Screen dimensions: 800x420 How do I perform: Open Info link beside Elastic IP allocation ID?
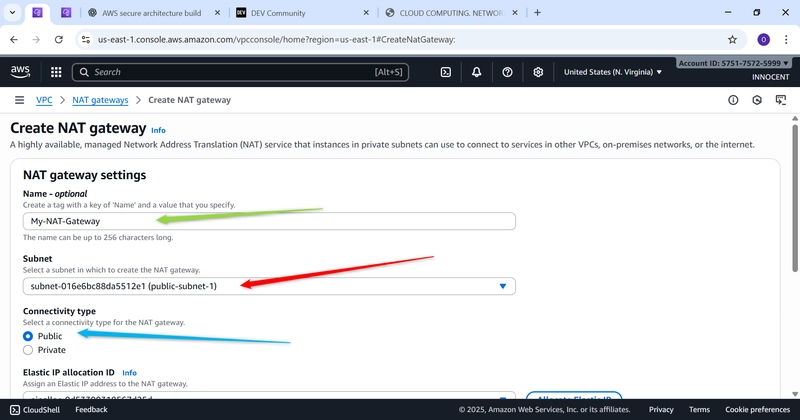pos(130,373)
